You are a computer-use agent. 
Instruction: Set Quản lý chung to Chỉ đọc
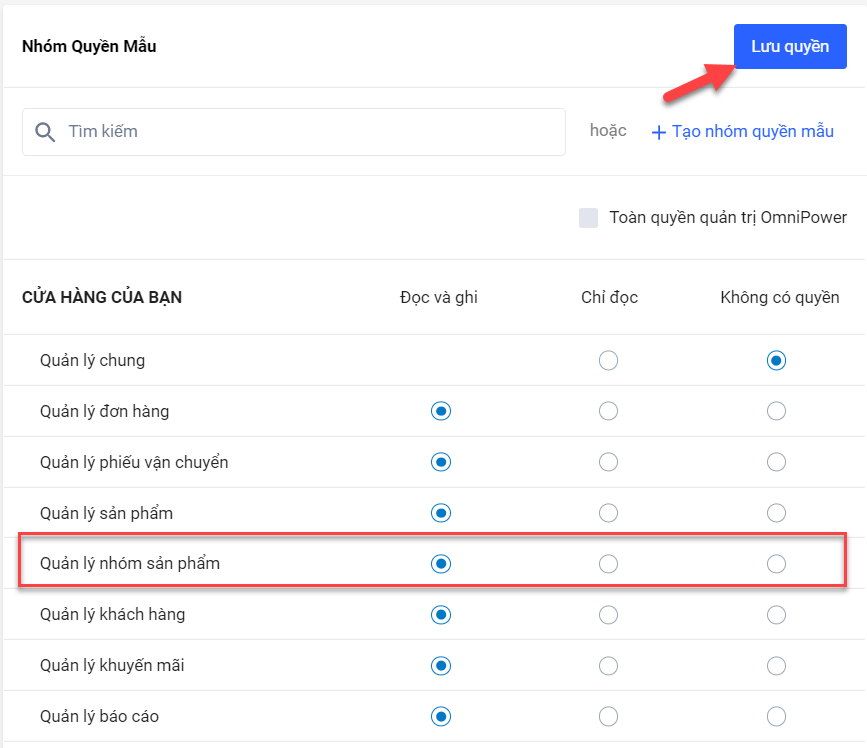pos(608,360)
